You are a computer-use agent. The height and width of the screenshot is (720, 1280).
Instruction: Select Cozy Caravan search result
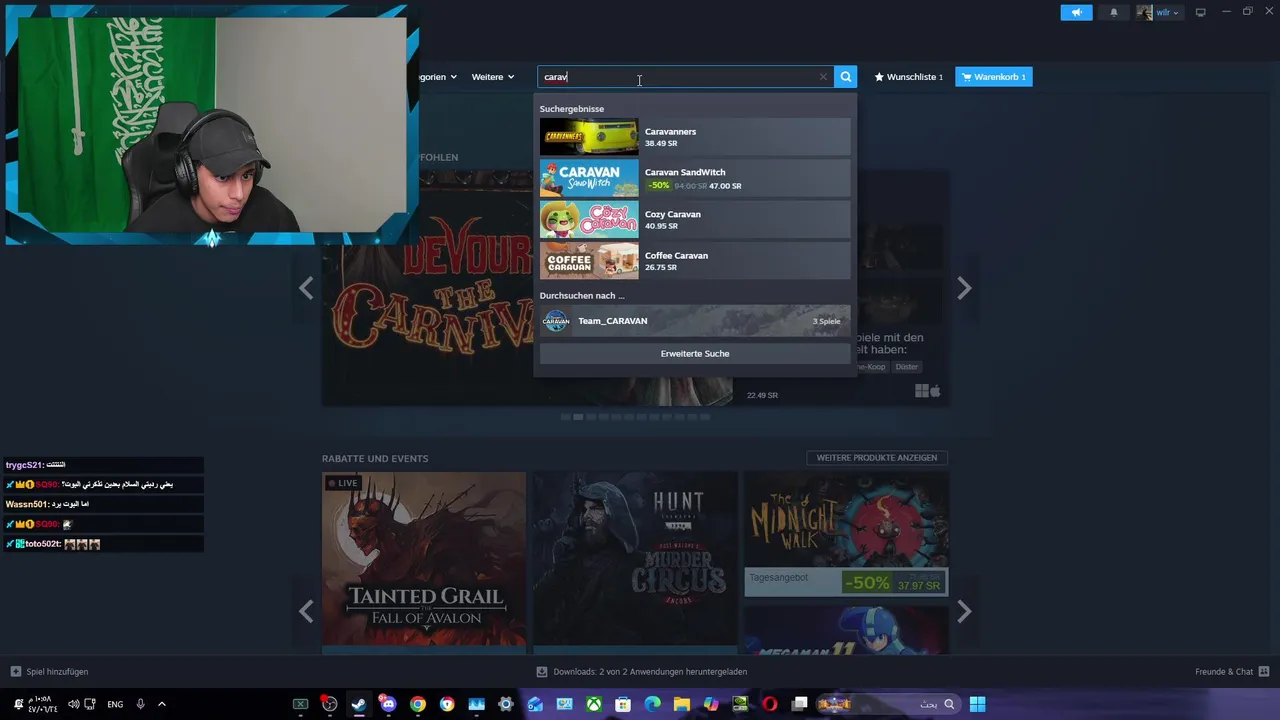pos(695,220)
